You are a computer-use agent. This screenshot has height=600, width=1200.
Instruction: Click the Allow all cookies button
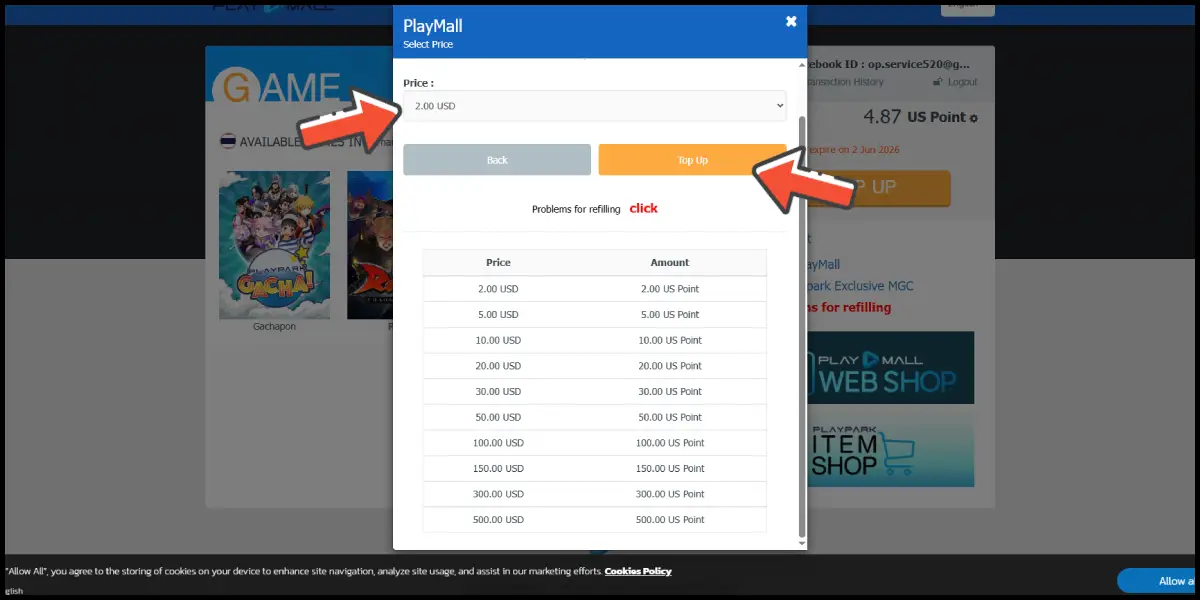[1158, 581]
